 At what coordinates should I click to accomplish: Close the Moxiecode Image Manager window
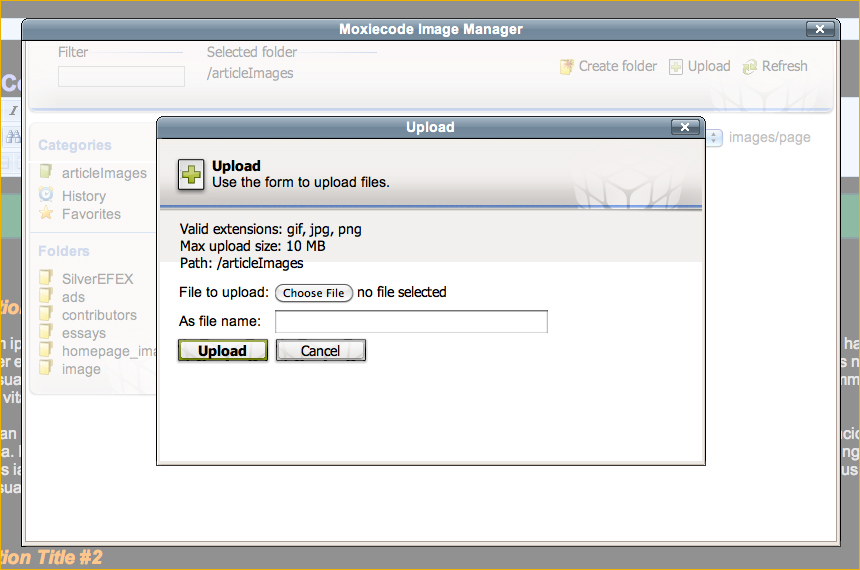click(820, 29)
